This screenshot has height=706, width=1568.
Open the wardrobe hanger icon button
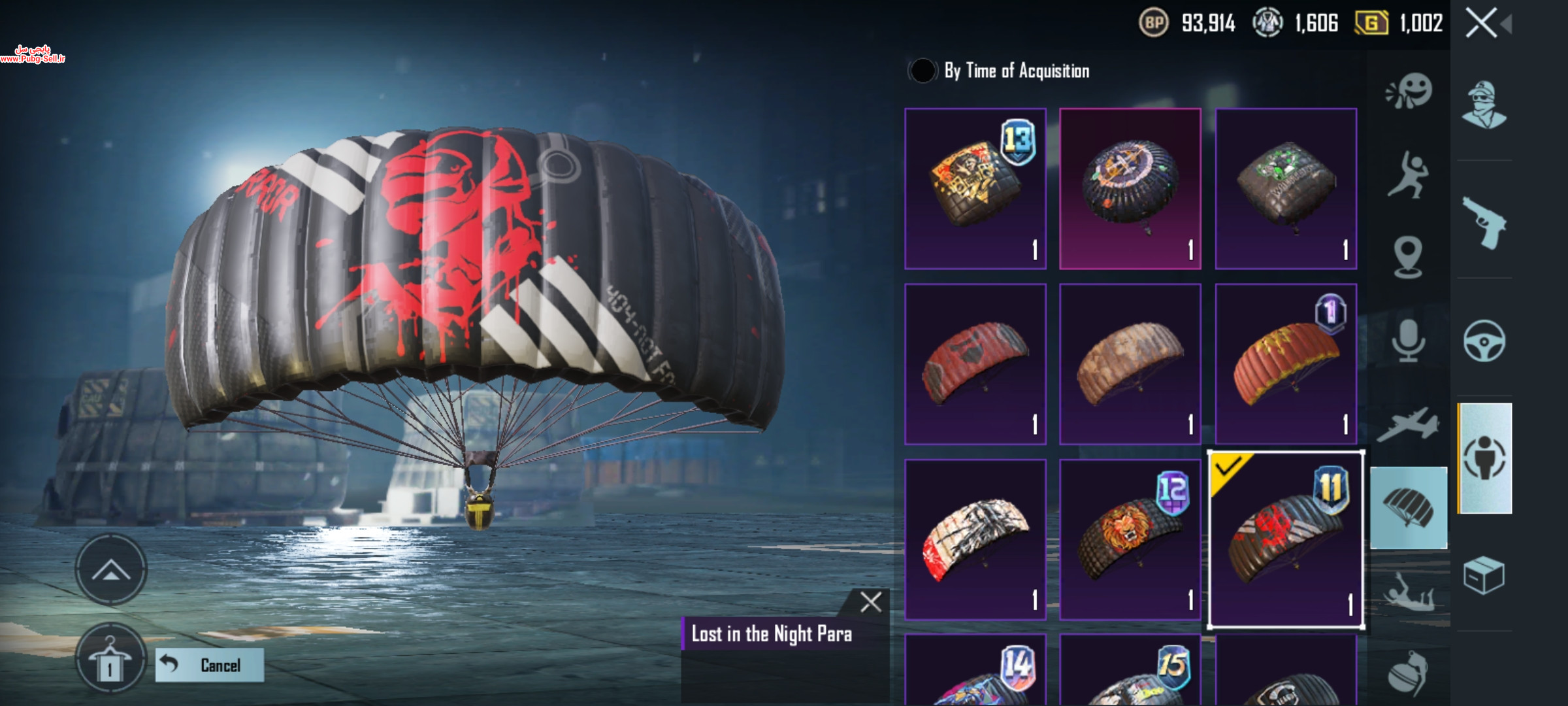coord(110,659)
